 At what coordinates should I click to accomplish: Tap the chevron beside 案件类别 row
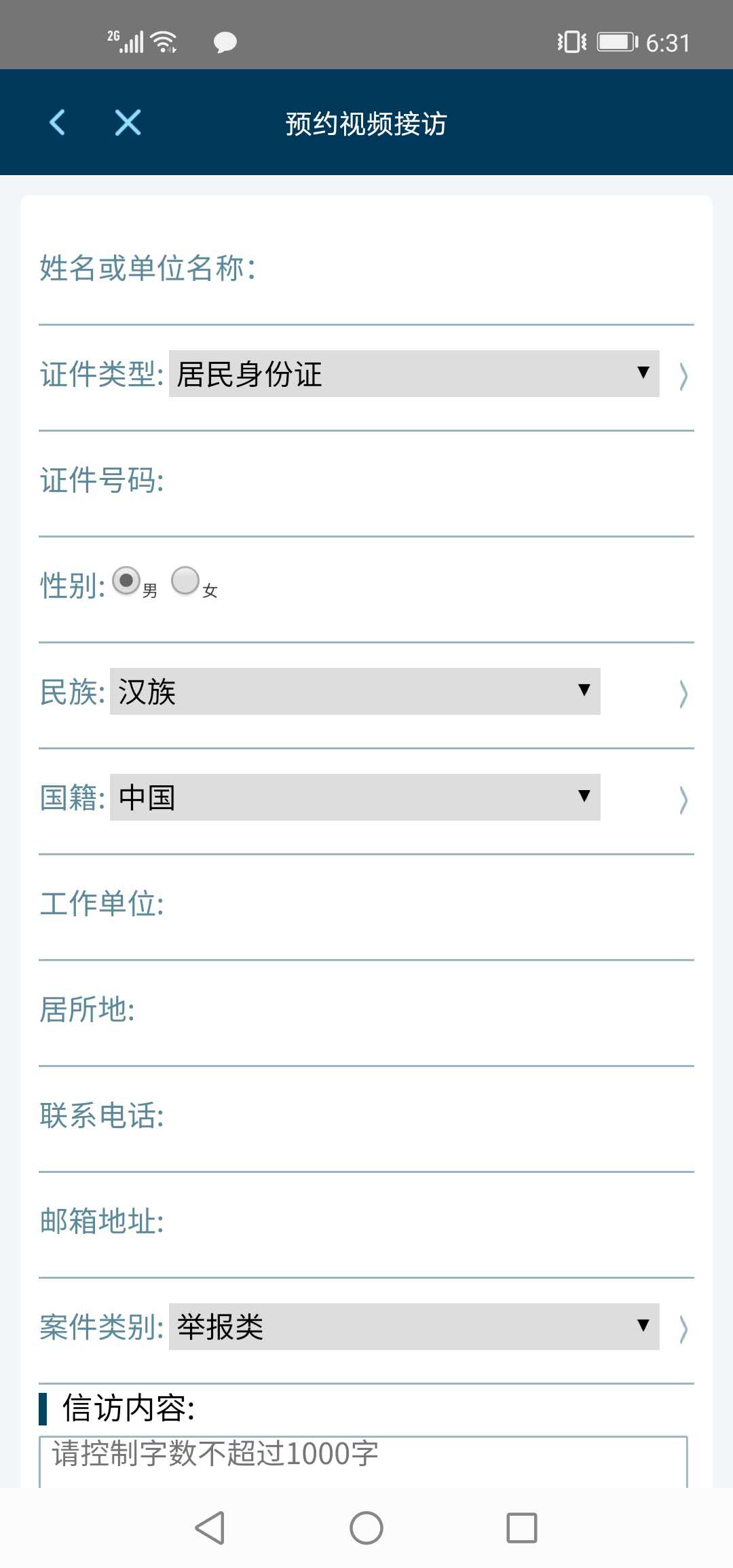pos(683,1328)
